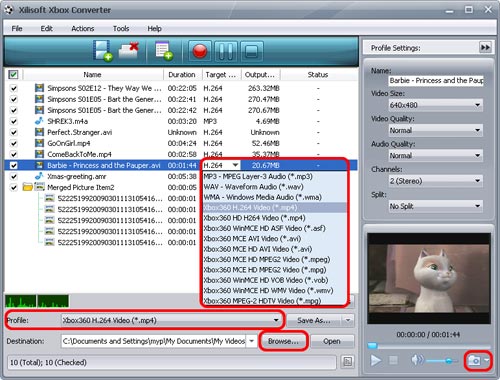Mute preview with the speaker icon
This screenshot has height=380, width=500.
pos(417,360)
